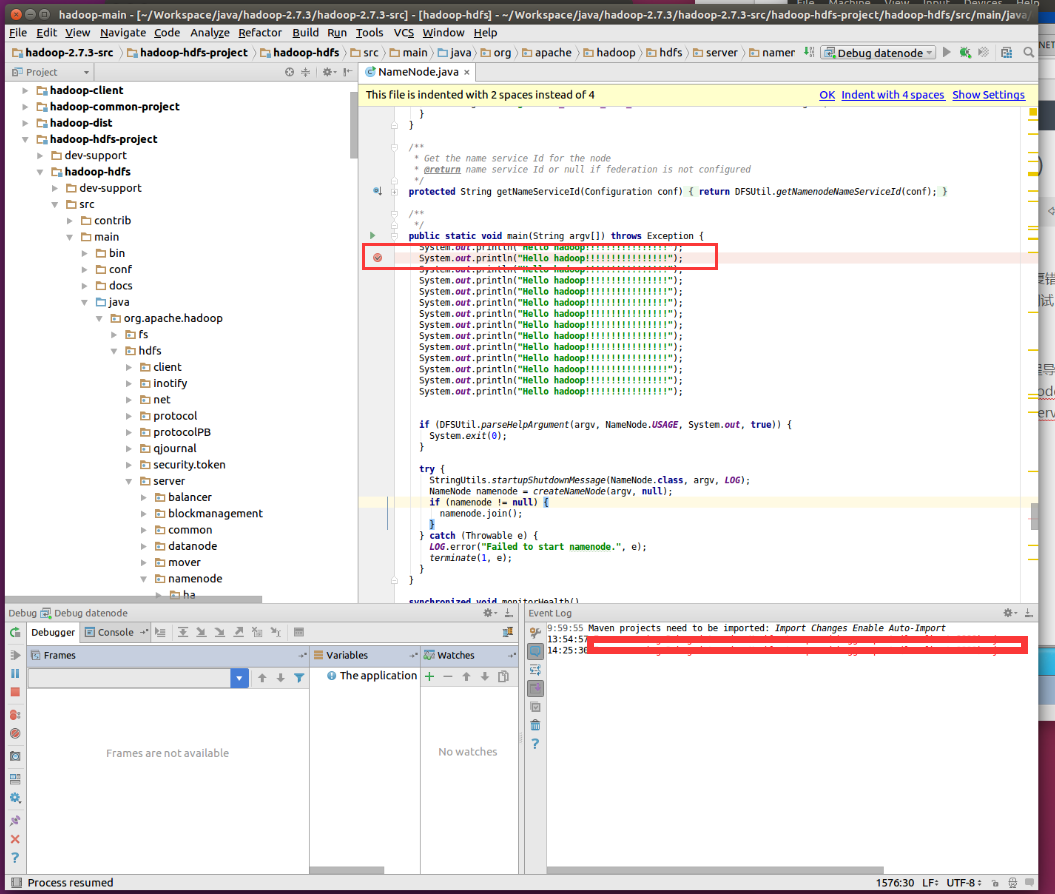Collapse the org.apache.hadoop package
The width and height of the screenshot is (1055, 894).
(99, 318)
